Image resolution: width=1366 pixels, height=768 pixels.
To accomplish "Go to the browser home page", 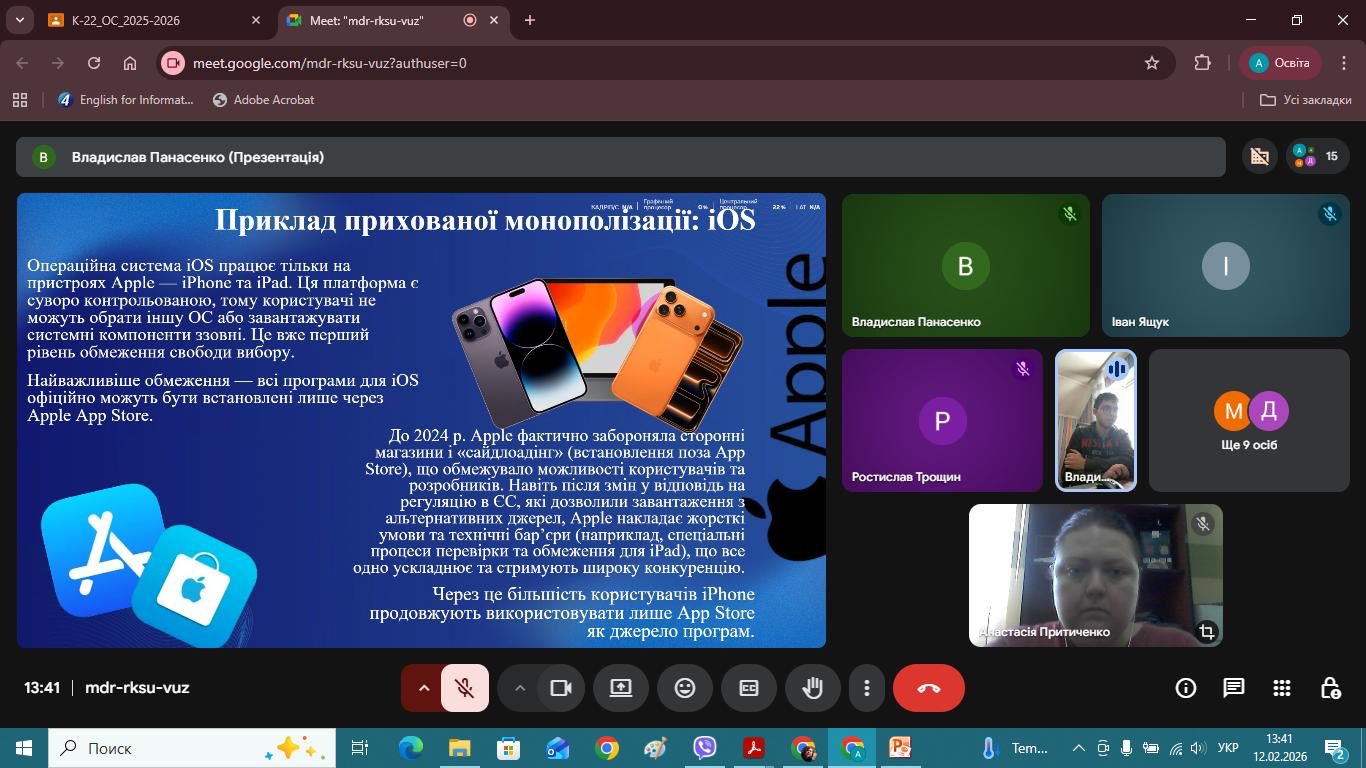I will (130, 63).
